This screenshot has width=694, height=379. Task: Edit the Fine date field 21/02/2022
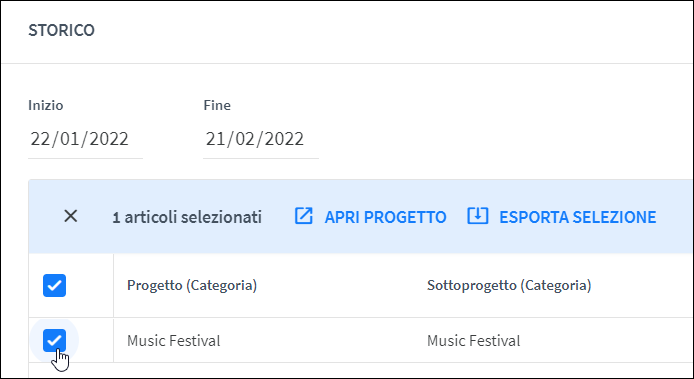261,139
